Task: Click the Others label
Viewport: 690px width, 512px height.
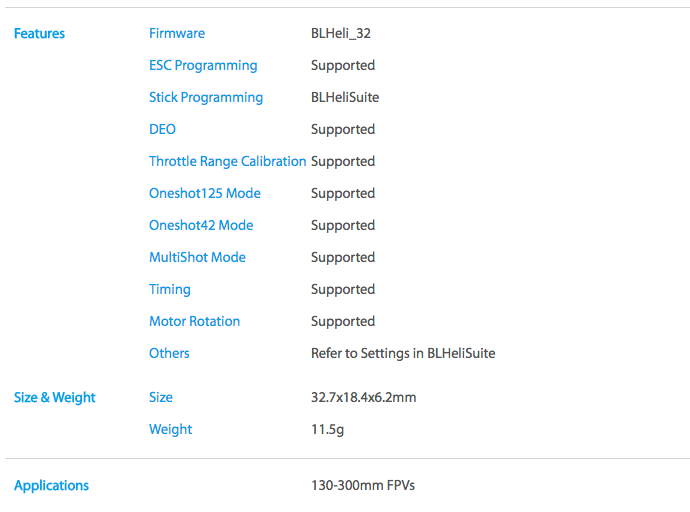Action: click(x=169, y=353)
